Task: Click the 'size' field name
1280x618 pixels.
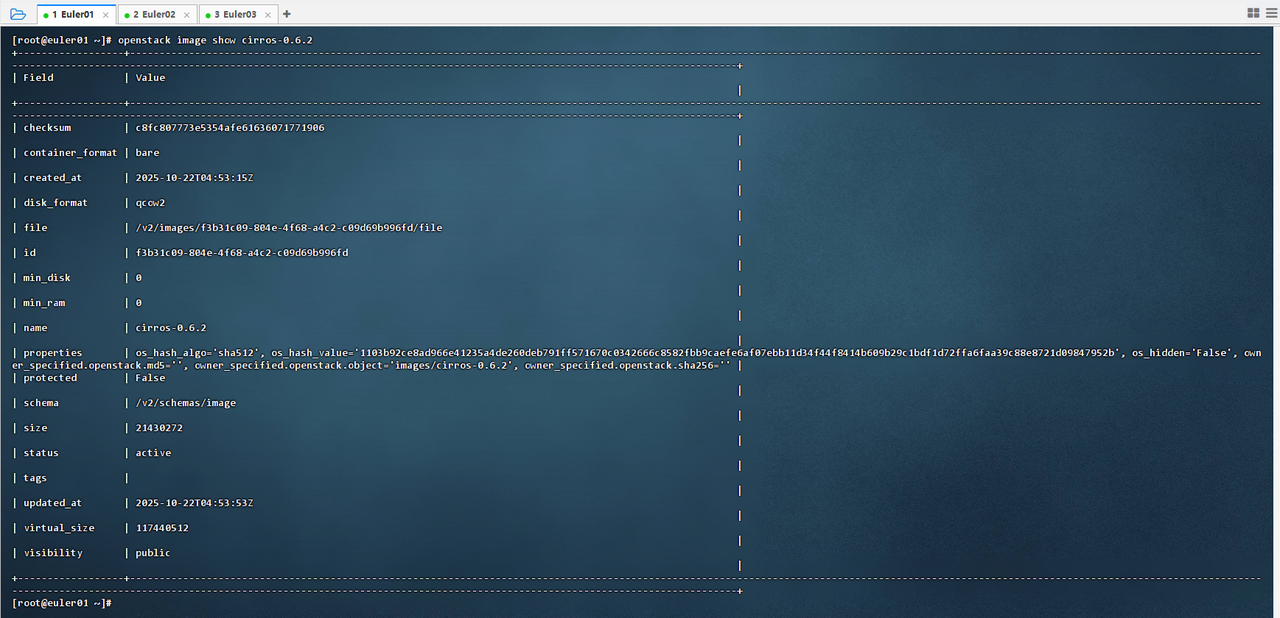Action: point(35,428)
